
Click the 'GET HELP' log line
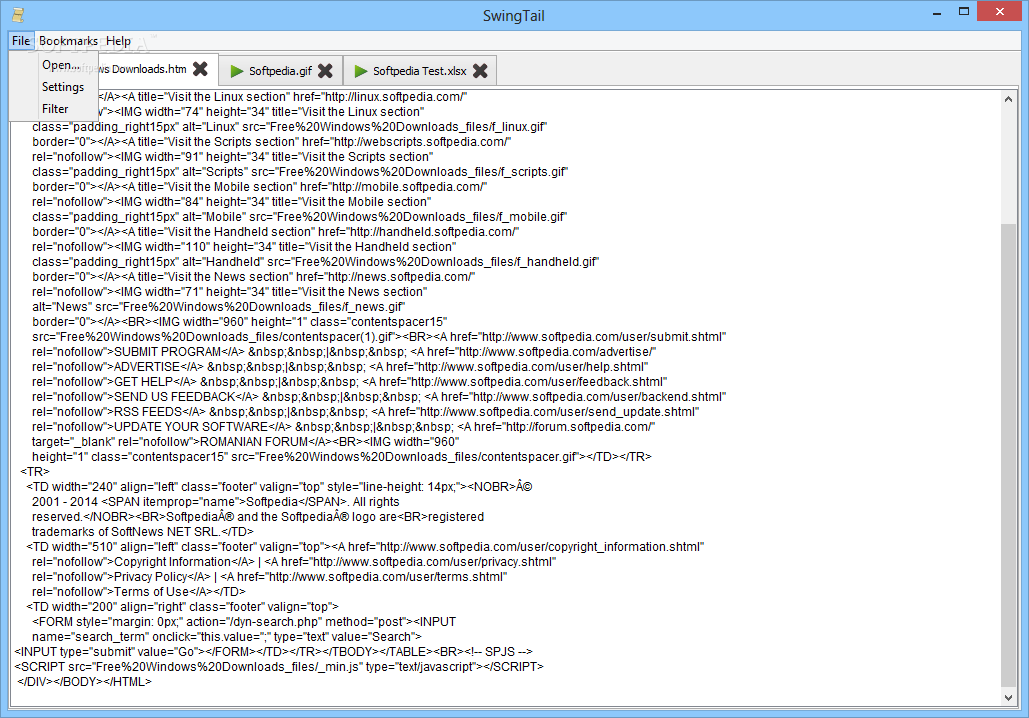(x=349, y=382)
